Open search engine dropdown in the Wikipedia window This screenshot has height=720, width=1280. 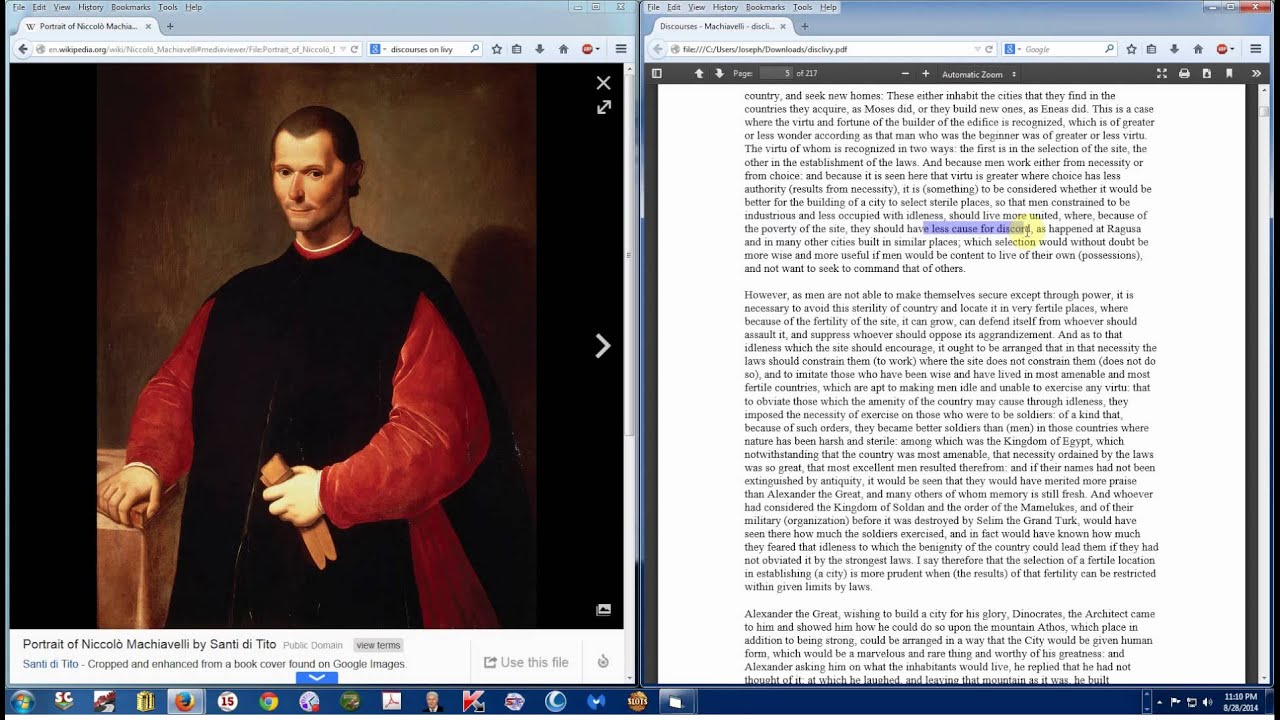[x=377, y=48]
